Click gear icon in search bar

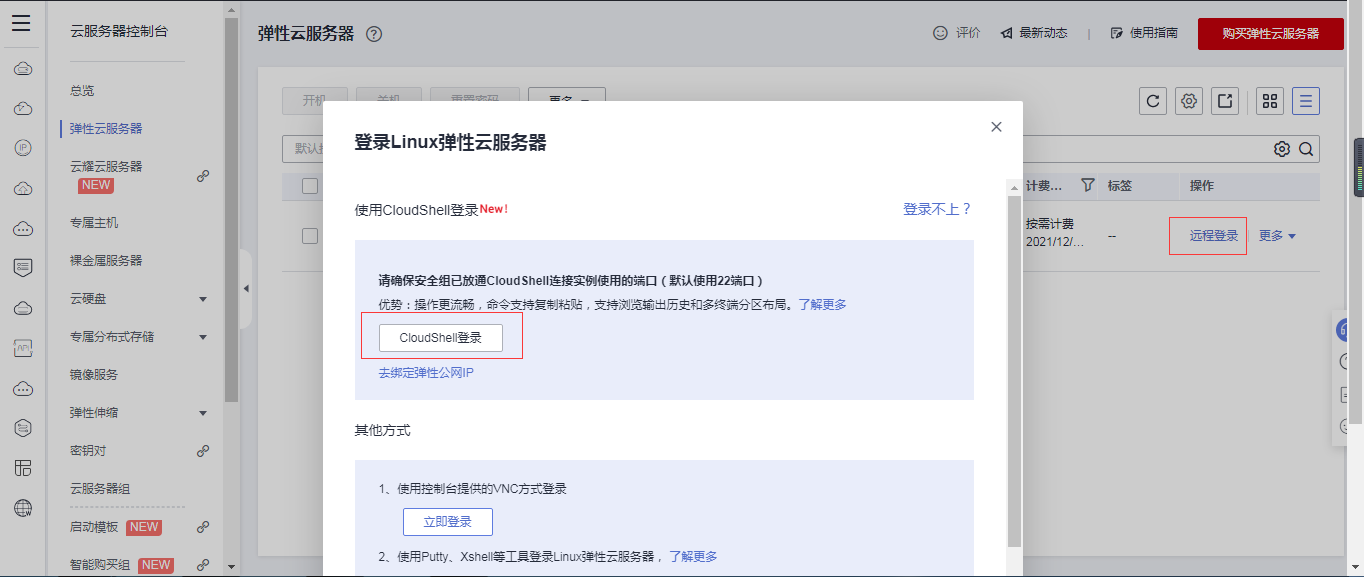click(1282, 149)
